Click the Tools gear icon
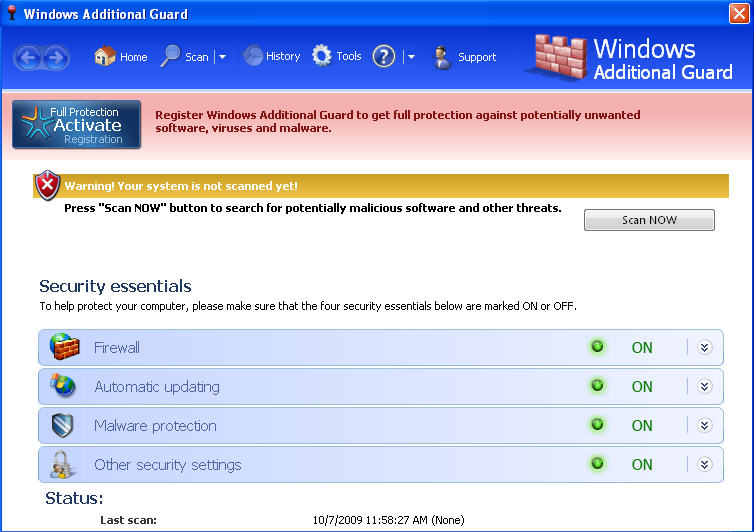Viewport: 754px width, 532px height. point(322,56)
